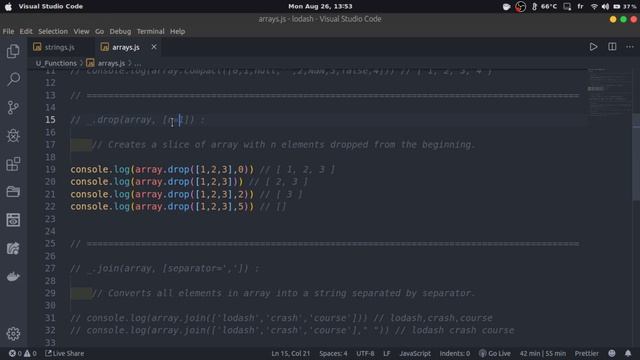This screenshot has width=640, height=360.
Task: Click the _.join(array, [separator=',']) comment
Action: coord(164,269)
